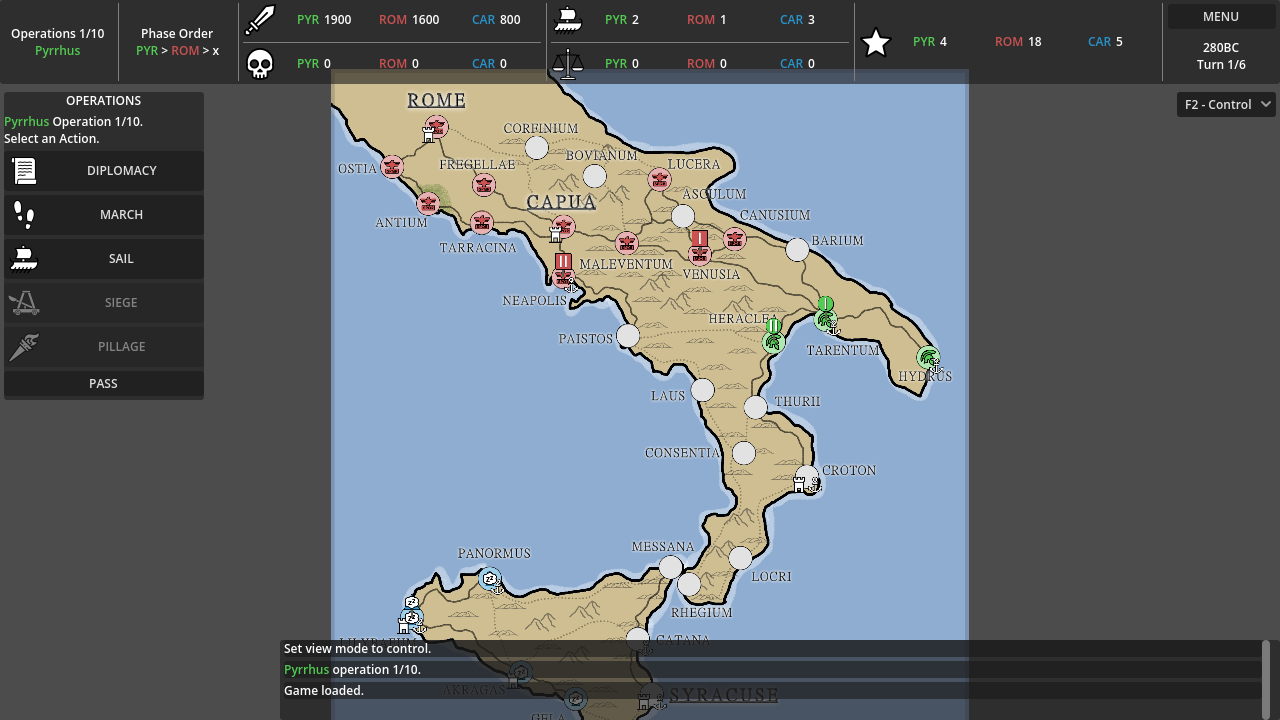Click the fortress tower icon beside Capua
1280x720 pixels.
[x=555, y=234]
